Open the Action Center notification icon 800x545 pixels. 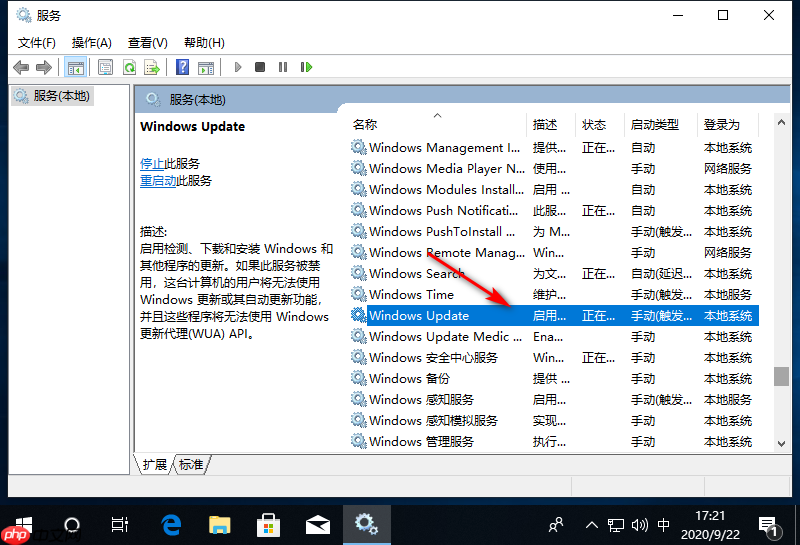(769, 526)
